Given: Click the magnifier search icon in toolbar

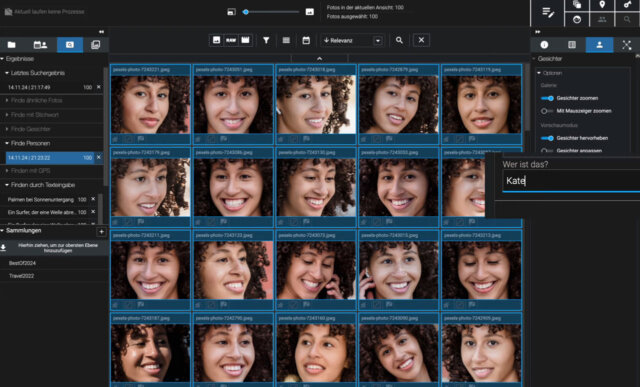Looking at the screenshot, I should (399, 40).
